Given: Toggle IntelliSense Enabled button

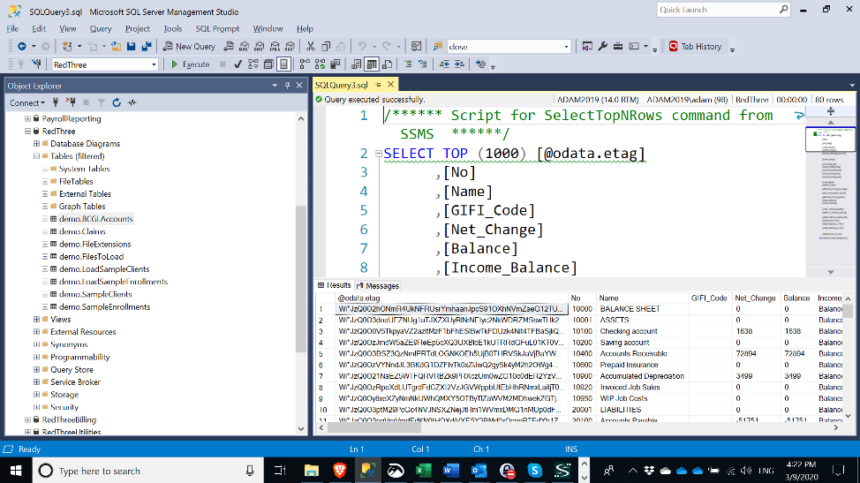Looking at the screenshot, I should [x=284, y=65].
